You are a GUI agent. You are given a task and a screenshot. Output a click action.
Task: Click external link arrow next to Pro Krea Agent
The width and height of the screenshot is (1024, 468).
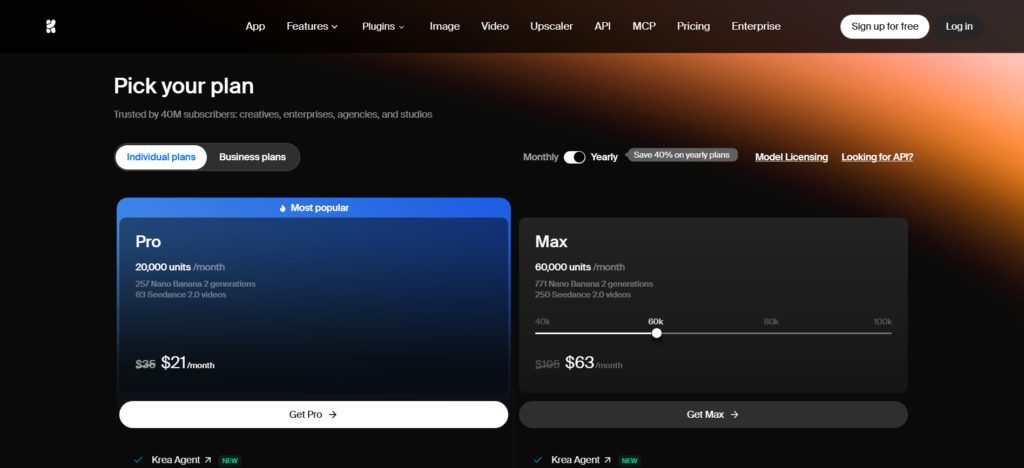pyautogui.click(x=208, y=460)
